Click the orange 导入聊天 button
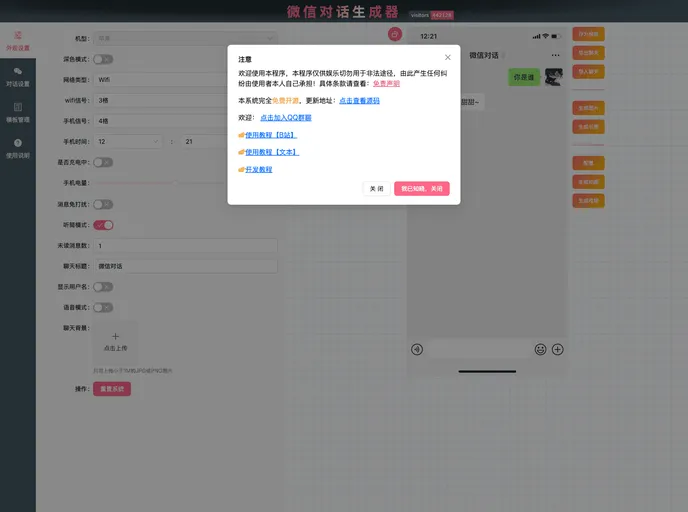Viewport: 688px width, 512px height. point(588,72)
